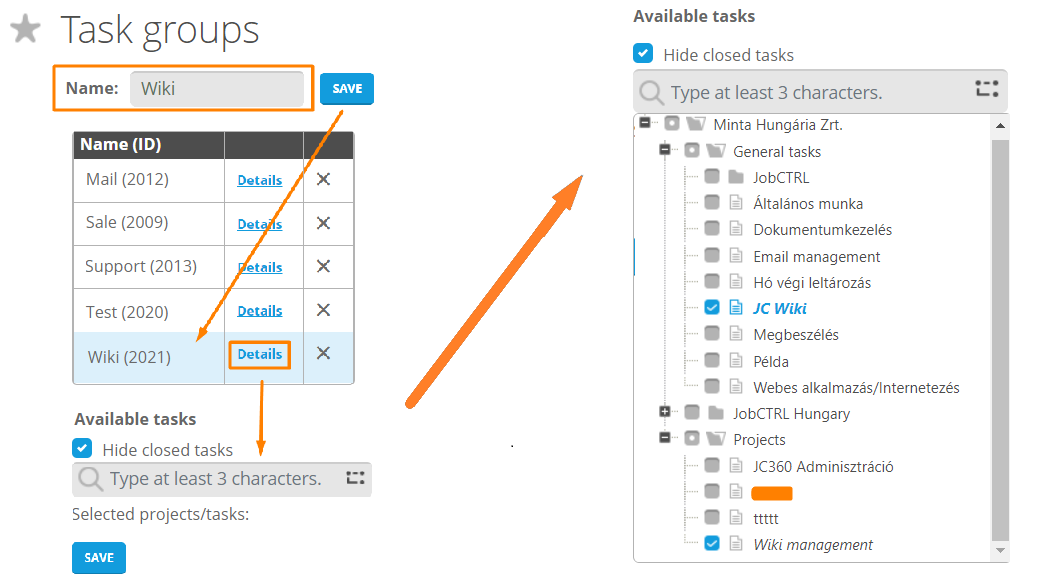The width and height of the screenshot is (1038, 588).
Task: Click the magnifier icon in right search field
Action: click(x=652, y=93)
